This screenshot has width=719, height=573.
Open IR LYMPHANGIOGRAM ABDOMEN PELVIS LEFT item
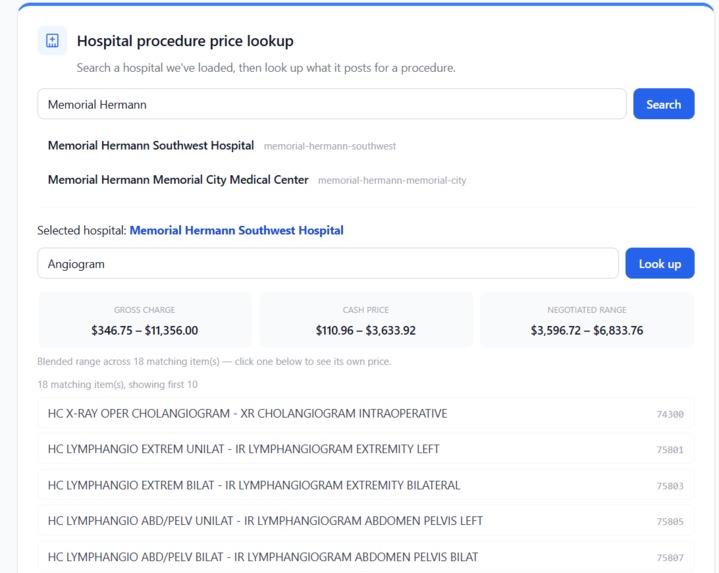(x=365, y=521)
